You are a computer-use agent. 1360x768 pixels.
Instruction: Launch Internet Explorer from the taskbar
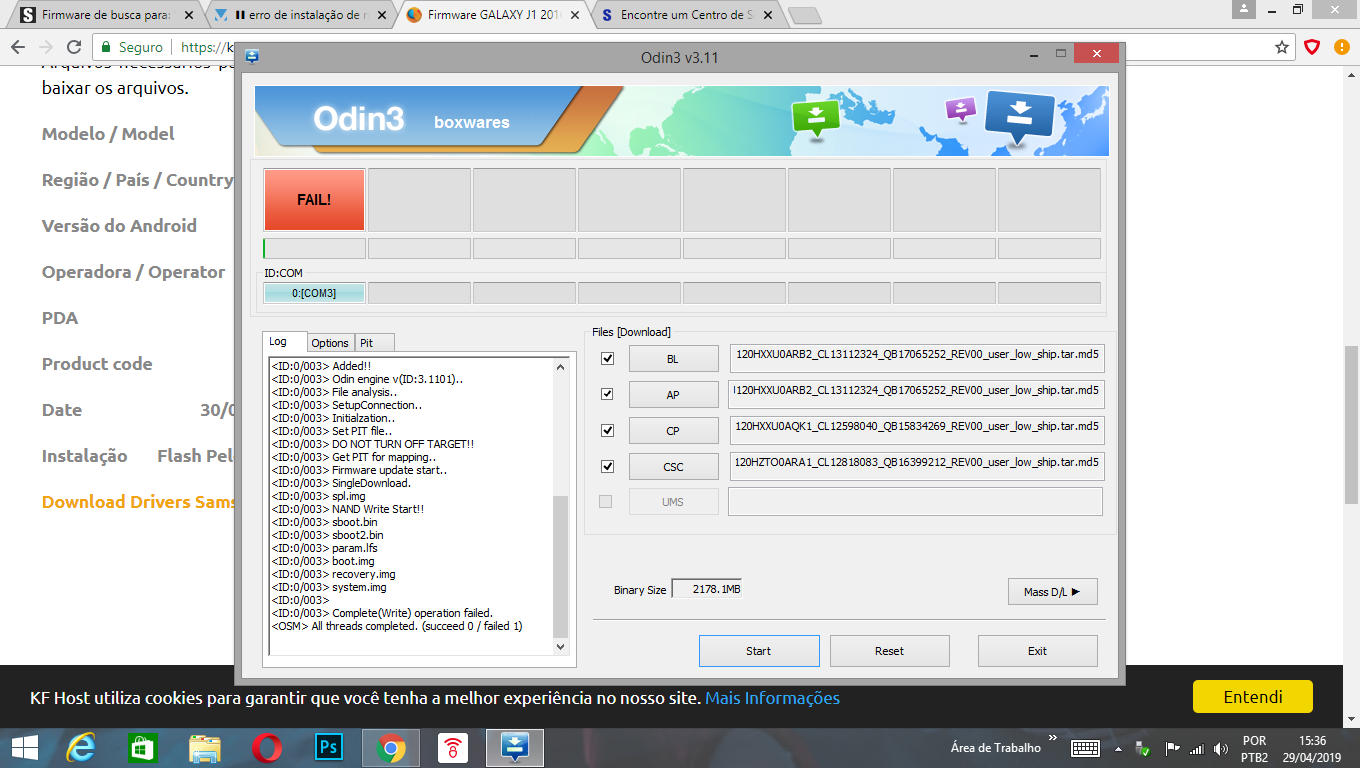pos(81,748)
